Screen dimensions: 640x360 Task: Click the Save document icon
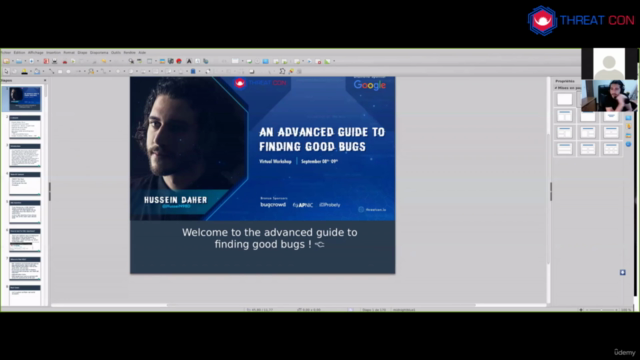32,61
